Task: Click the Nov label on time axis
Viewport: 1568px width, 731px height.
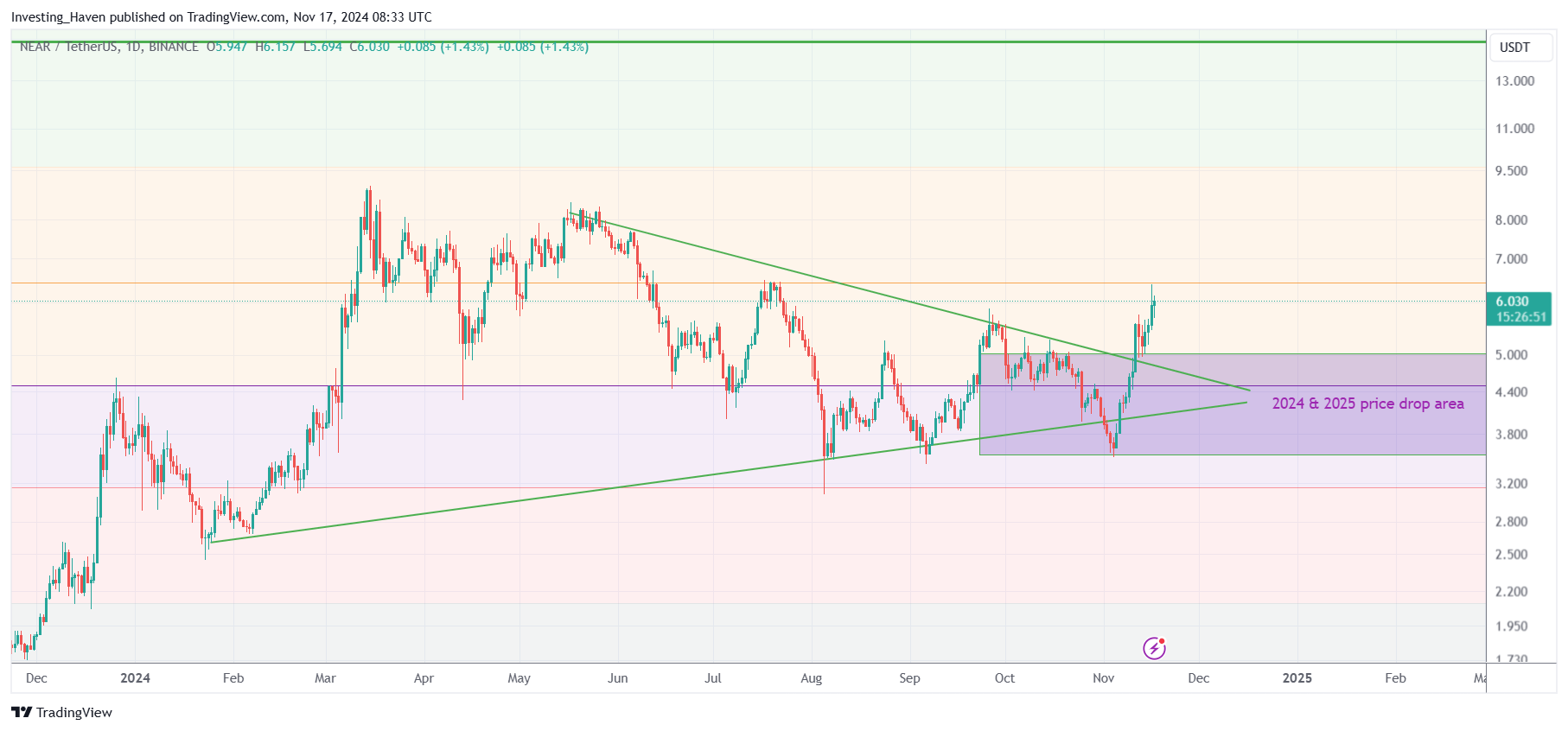Action: point(1103,678)
